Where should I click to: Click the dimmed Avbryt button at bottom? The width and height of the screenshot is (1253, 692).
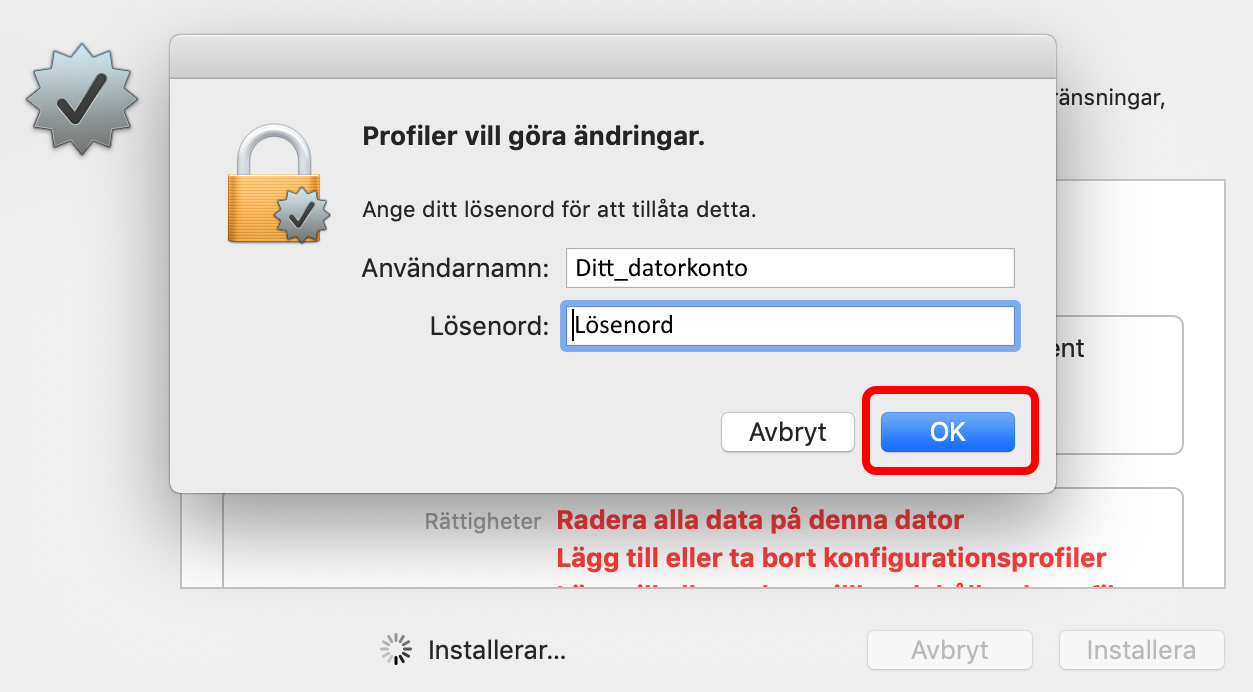[x=950, y=650]
